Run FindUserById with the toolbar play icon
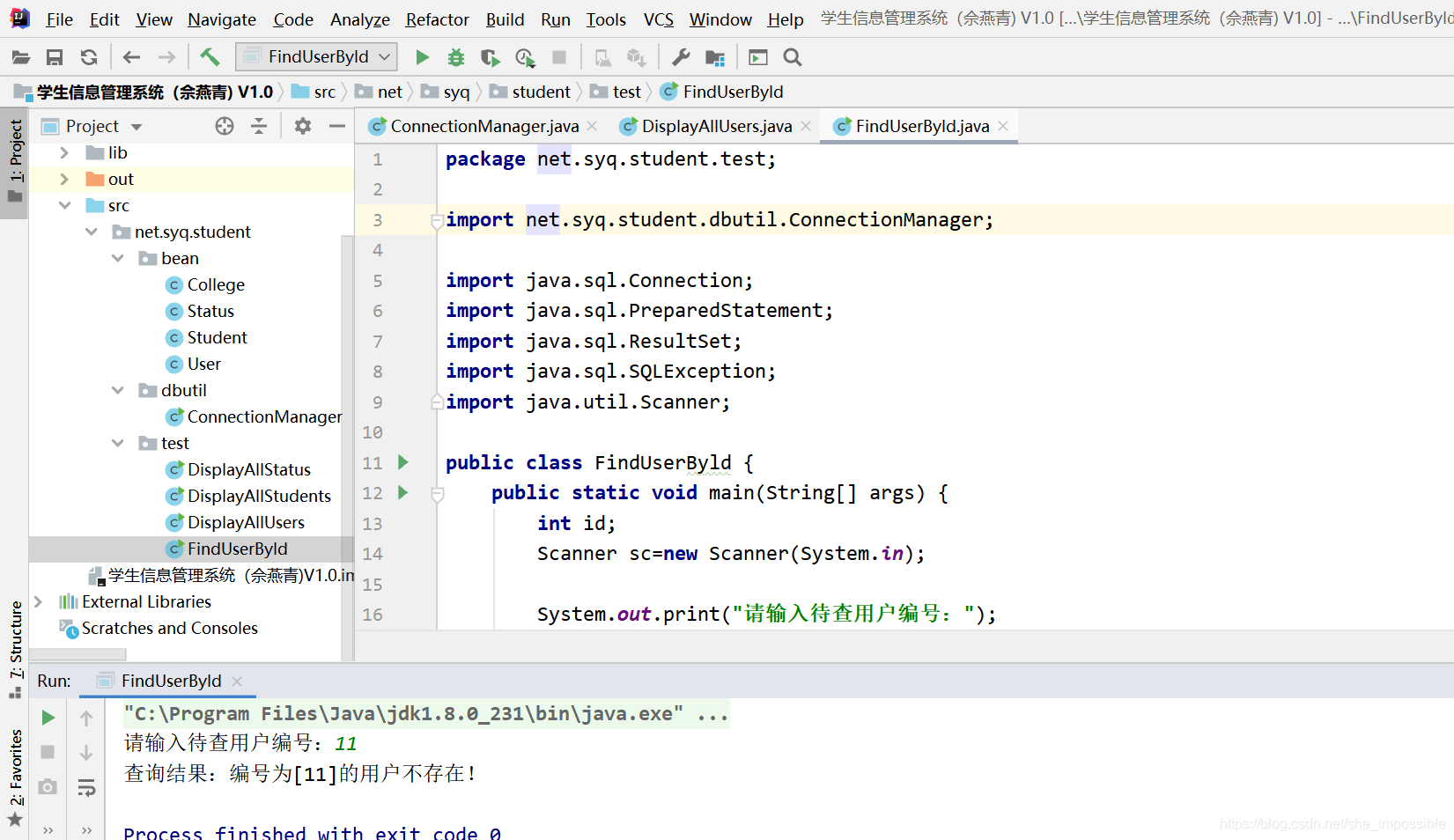Image resolution: width=1454 pixels, height=840 pixels. (423, 57)
